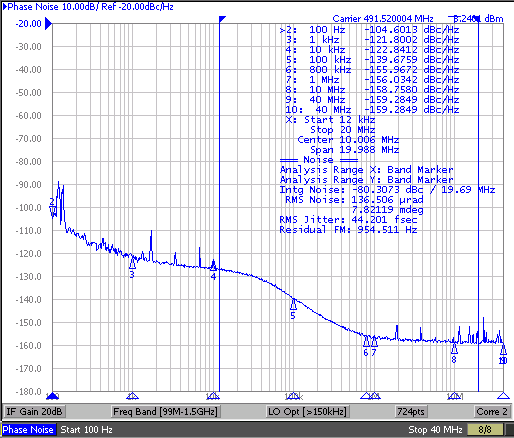Click Freq Band [99M-1.5GHz] status box
This screenshot has width=514, height=438.
pos(165,412)
